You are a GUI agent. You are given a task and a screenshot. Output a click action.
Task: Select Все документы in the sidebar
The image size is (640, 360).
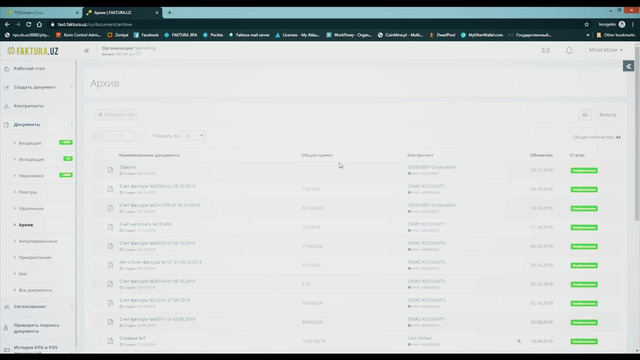click(x=35, y=290)
